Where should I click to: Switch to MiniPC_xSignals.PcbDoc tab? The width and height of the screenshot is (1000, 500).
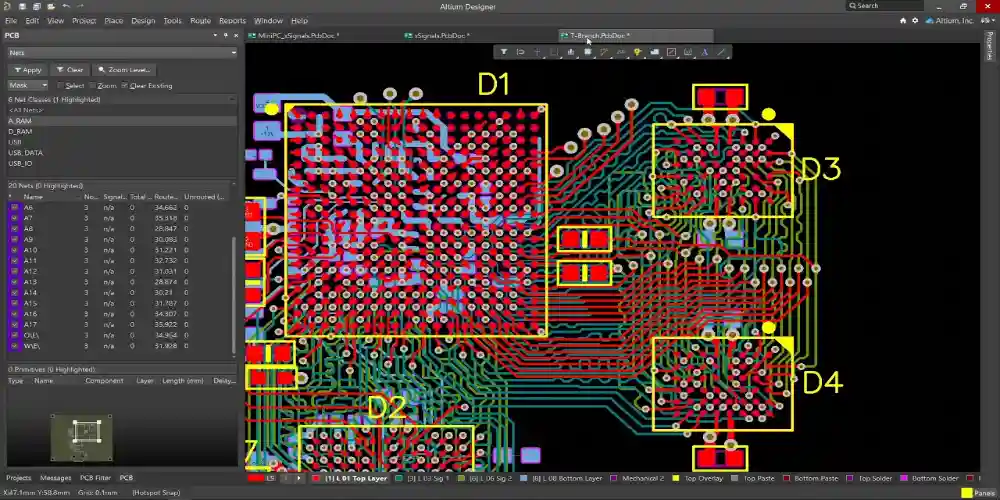(293, 36)
